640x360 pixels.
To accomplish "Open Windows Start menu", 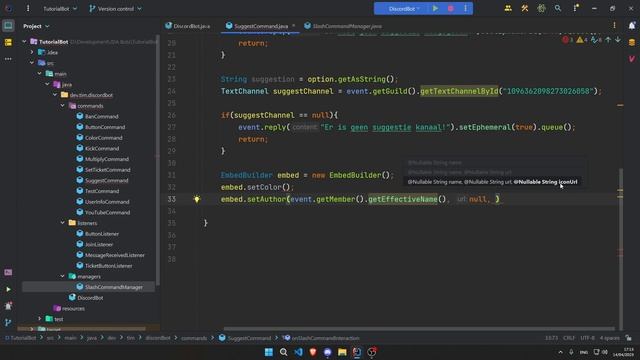I will tap(269, 352).
